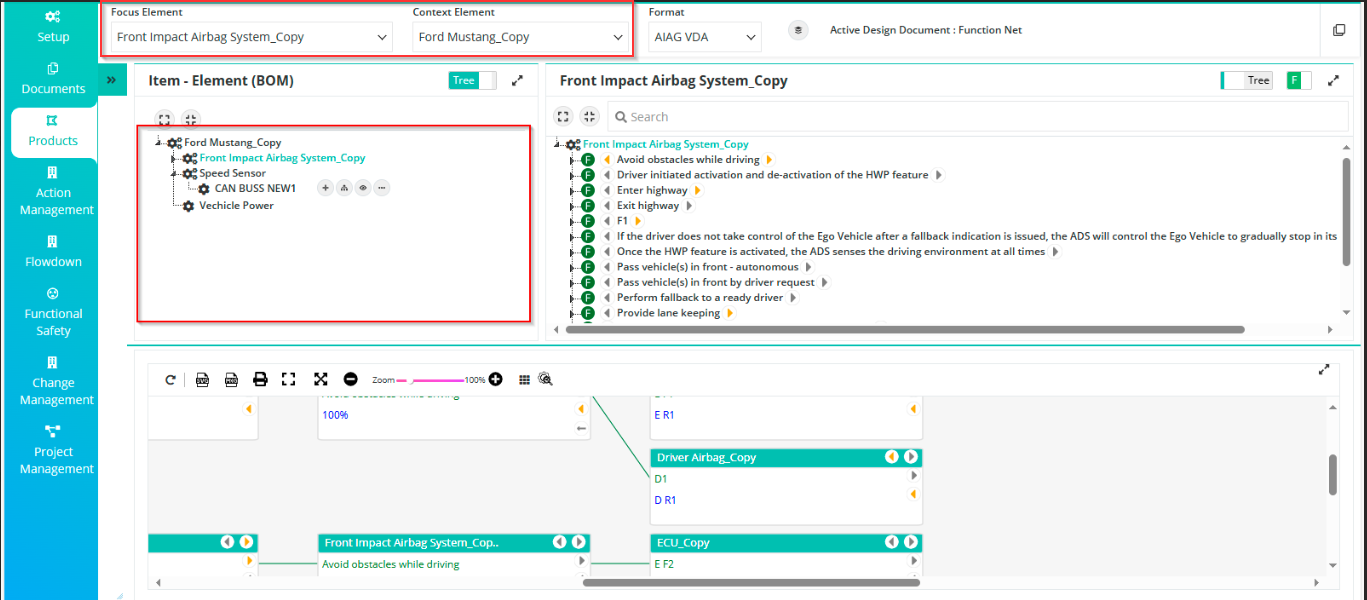Open Functional Safety module
1367x600 pixels.
click(53, 312)
